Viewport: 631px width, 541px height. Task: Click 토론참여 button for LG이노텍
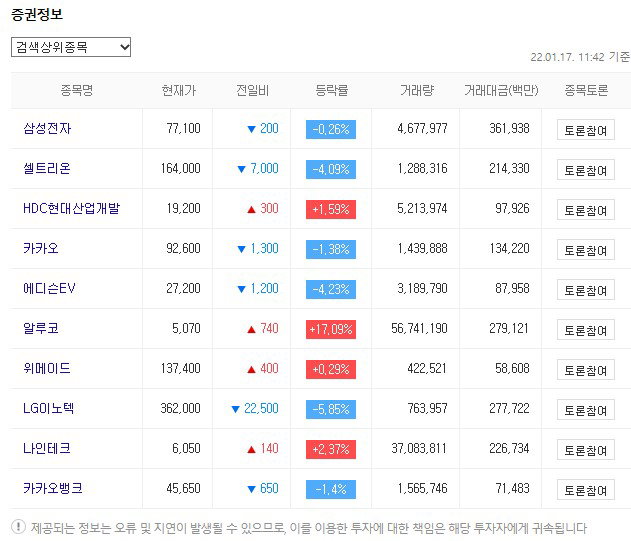586,409
